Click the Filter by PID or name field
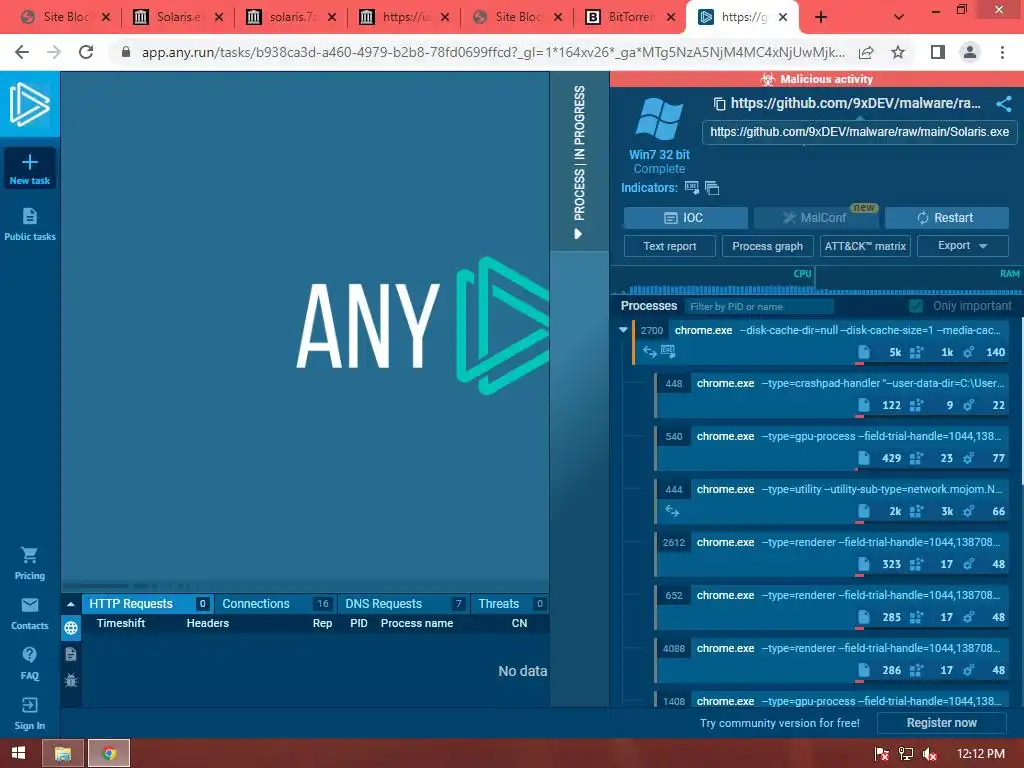This screenshot has width=1024, height=768. point(759,306)
